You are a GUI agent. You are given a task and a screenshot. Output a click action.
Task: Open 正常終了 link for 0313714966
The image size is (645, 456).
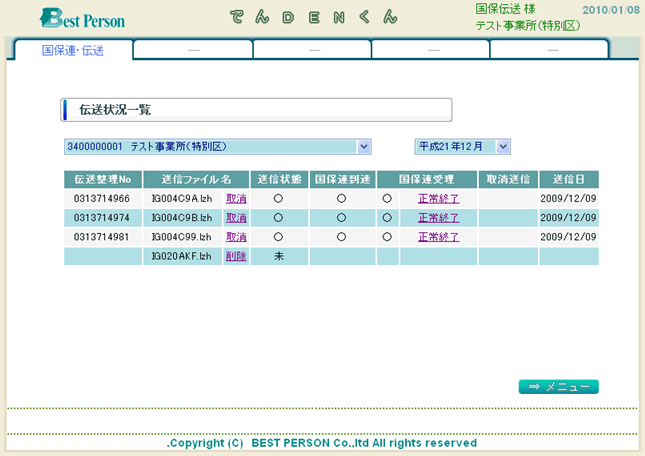coord(439,199)
